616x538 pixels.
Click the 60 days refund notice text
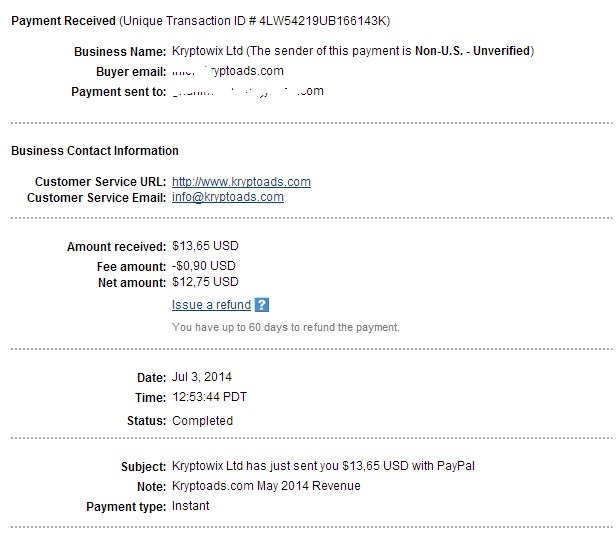point(286,327)
